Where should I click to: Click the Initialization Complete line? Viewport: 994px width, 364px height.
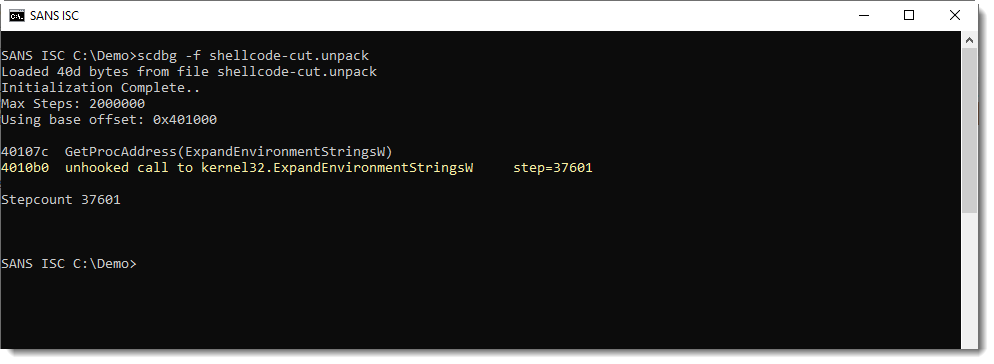(x=100, y=88)
